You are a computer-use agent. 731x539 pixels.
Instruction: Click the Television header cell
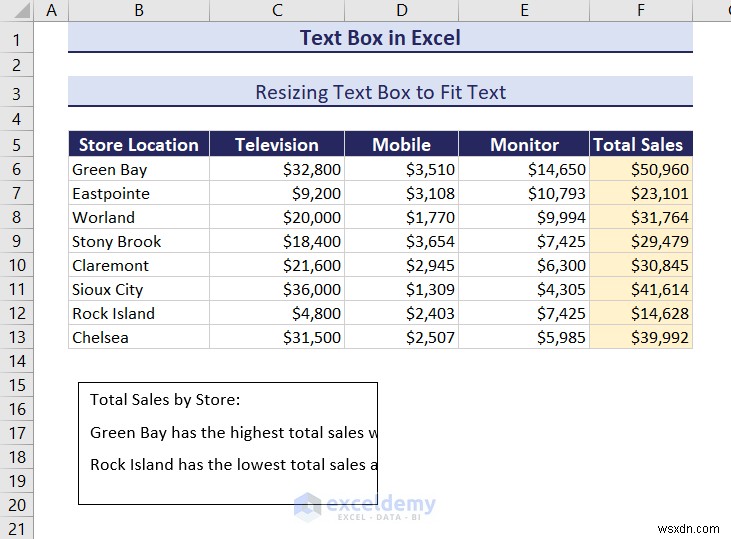pyautogui.click(x=277, y=144)
